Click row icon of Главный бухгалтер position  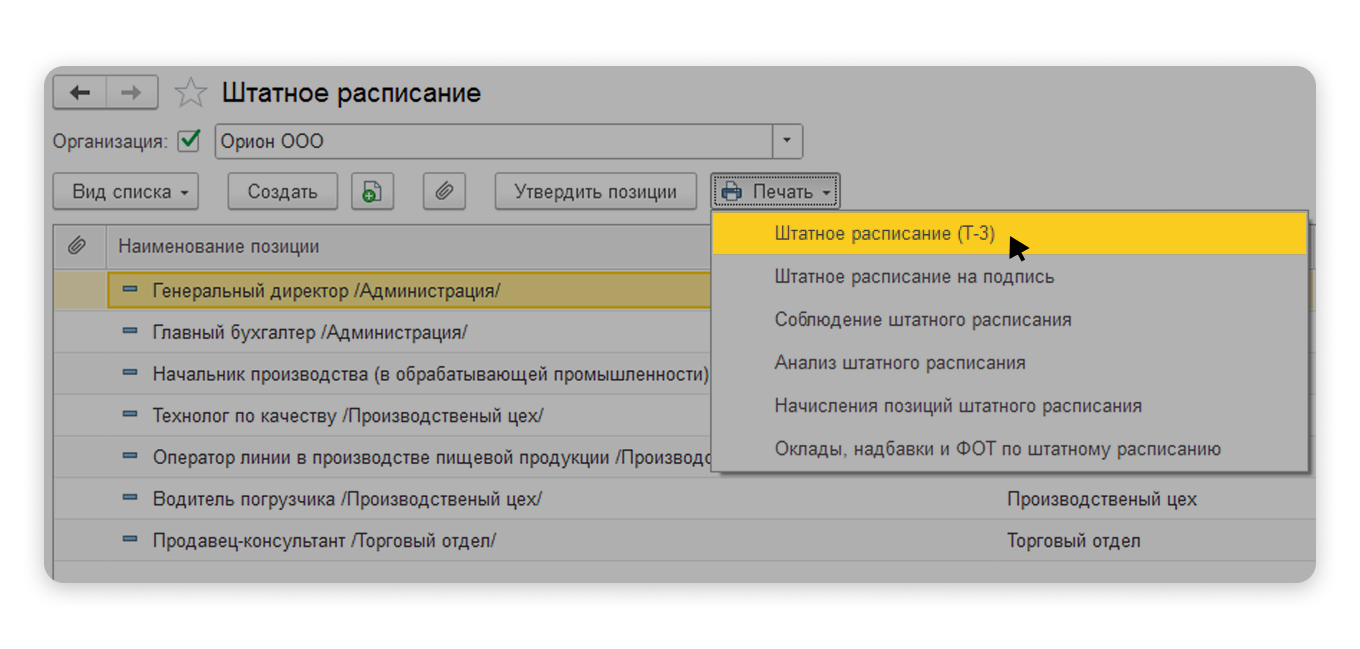coord(129,332)
